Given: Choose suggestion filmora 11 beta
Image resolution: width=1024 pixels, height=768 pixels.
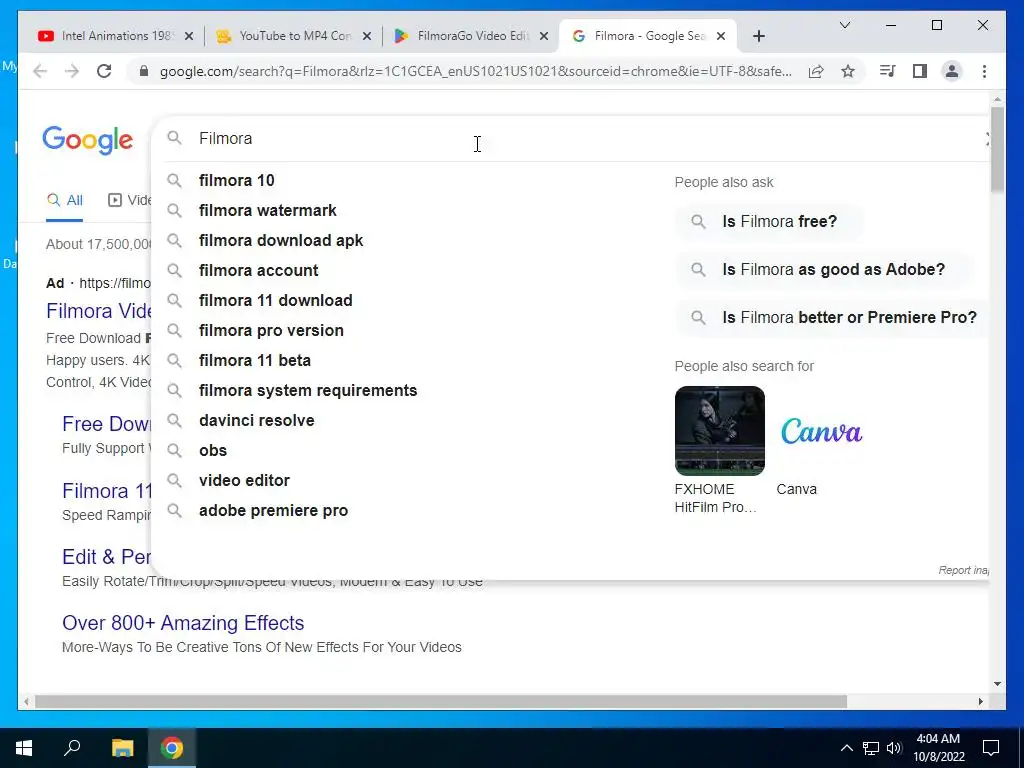Looking at the screenshot, I should 255,360.
